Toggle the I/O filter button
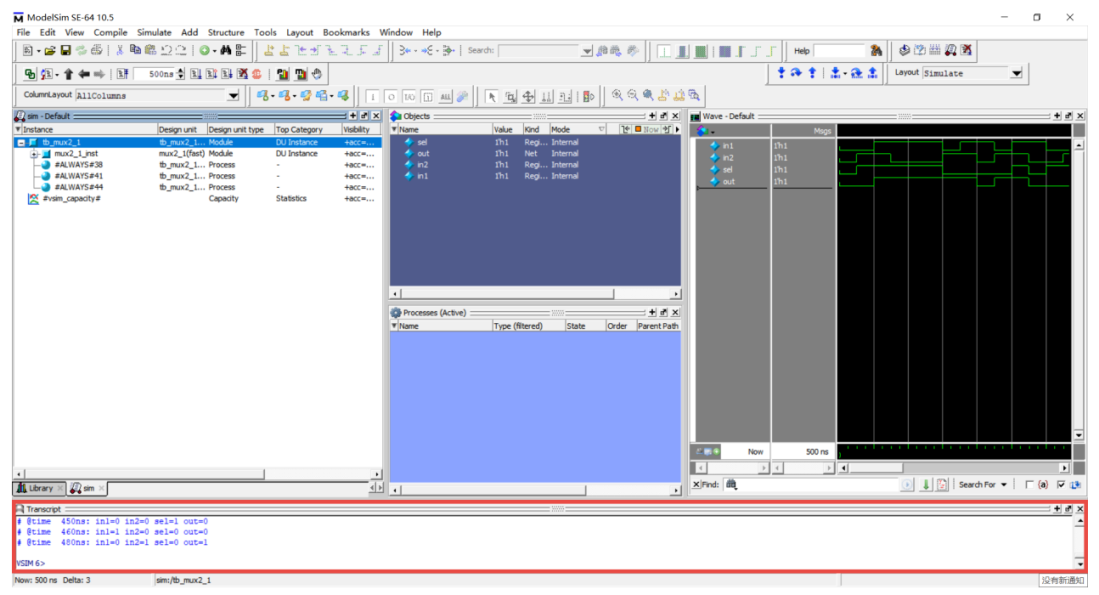The width and height of the screenshot is (1099, 595). 409,97
